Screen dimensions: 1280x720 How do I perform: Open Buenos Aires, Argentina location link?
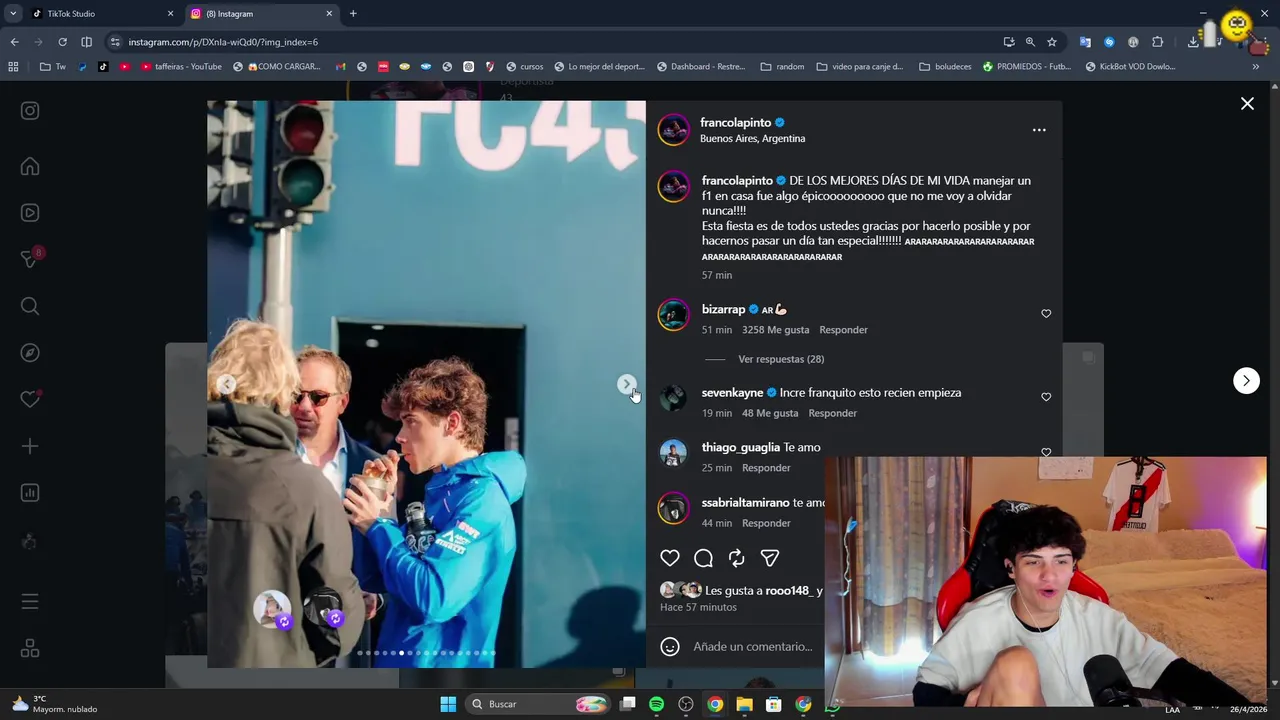coord(752,138)
